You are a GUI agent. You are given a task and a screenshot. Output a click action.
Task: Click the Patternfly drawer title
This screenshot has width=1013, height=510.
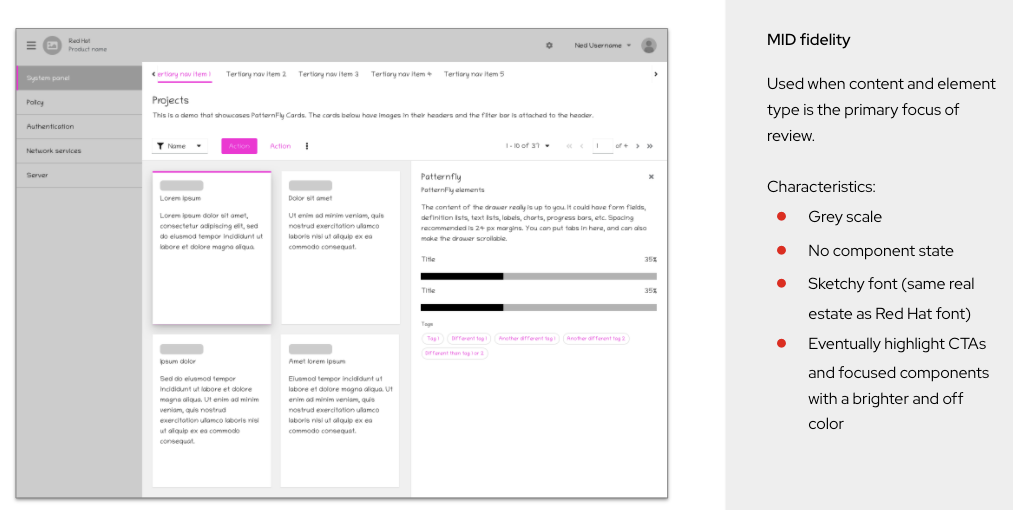[441, 176]
